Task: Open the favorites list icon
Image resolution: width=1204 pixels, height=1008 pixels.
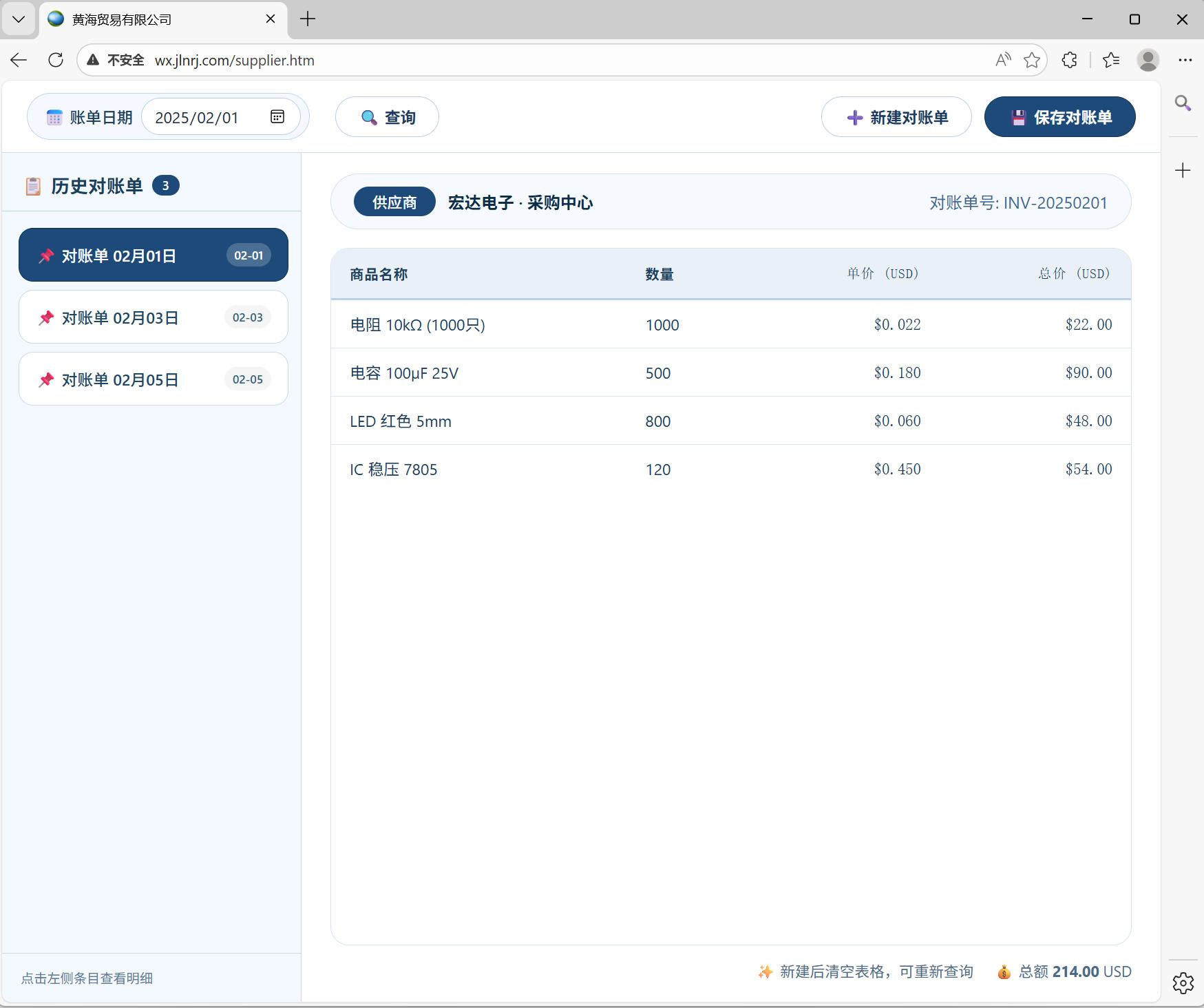Action: click(x=1110, y=60)
